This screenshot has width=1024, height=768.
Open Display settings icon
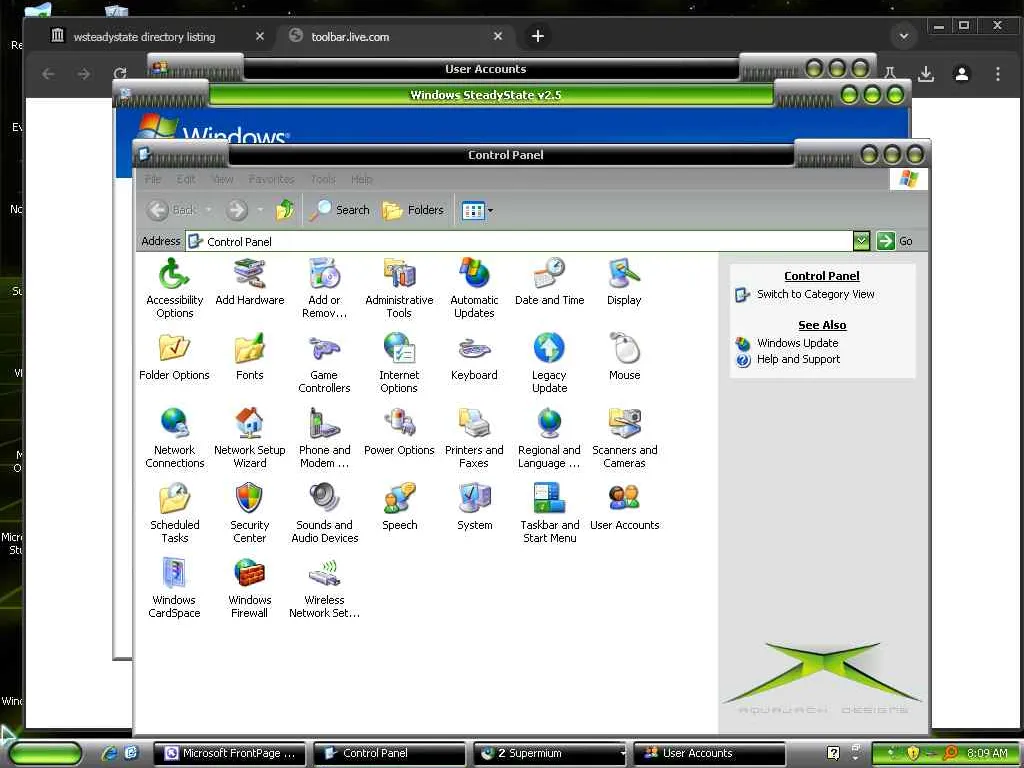[x=624, y=282]
